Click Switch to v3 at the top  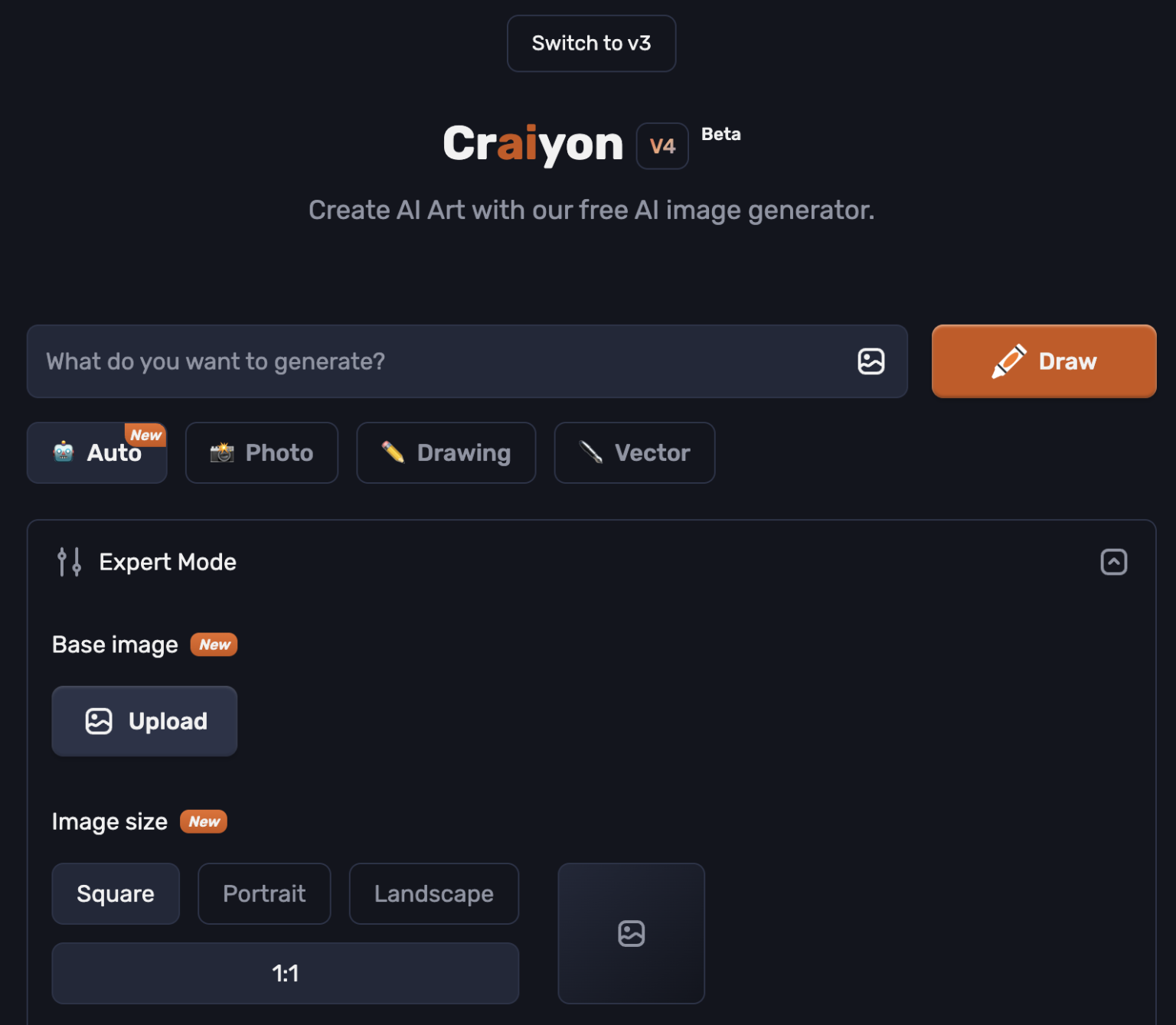tap(590, 43)
